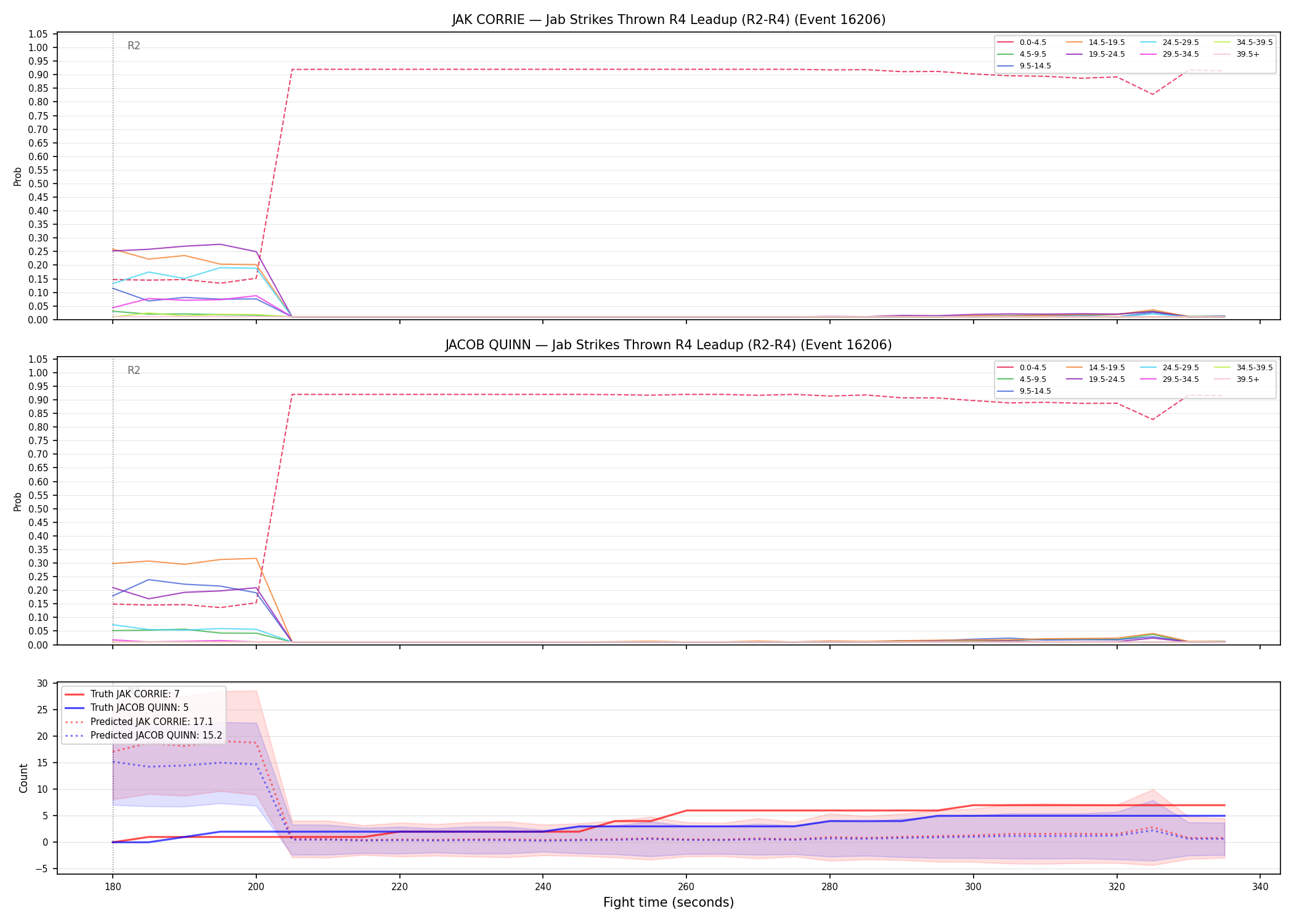The height and width of the screenshot is (924, 1294).
Task: Select the 'Fight time (seconds)' axis label
Action: pos(669,902)
